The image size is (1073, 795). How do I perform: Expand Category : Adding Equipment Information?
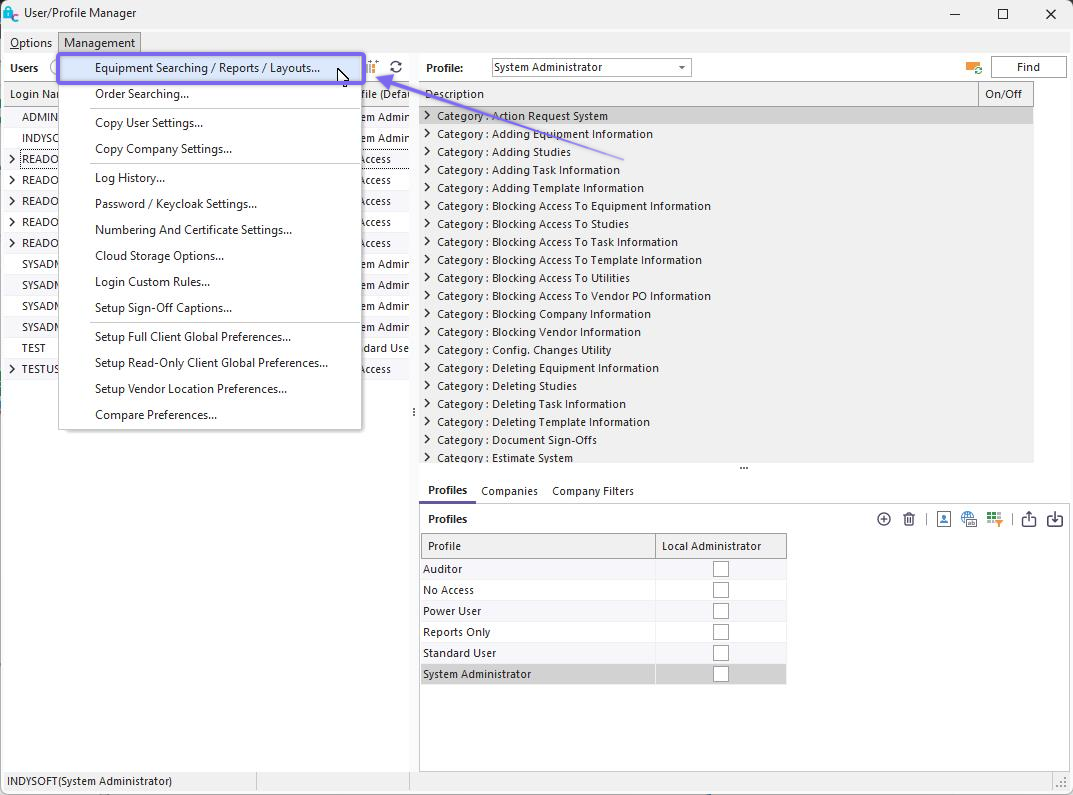coord(428,134)
